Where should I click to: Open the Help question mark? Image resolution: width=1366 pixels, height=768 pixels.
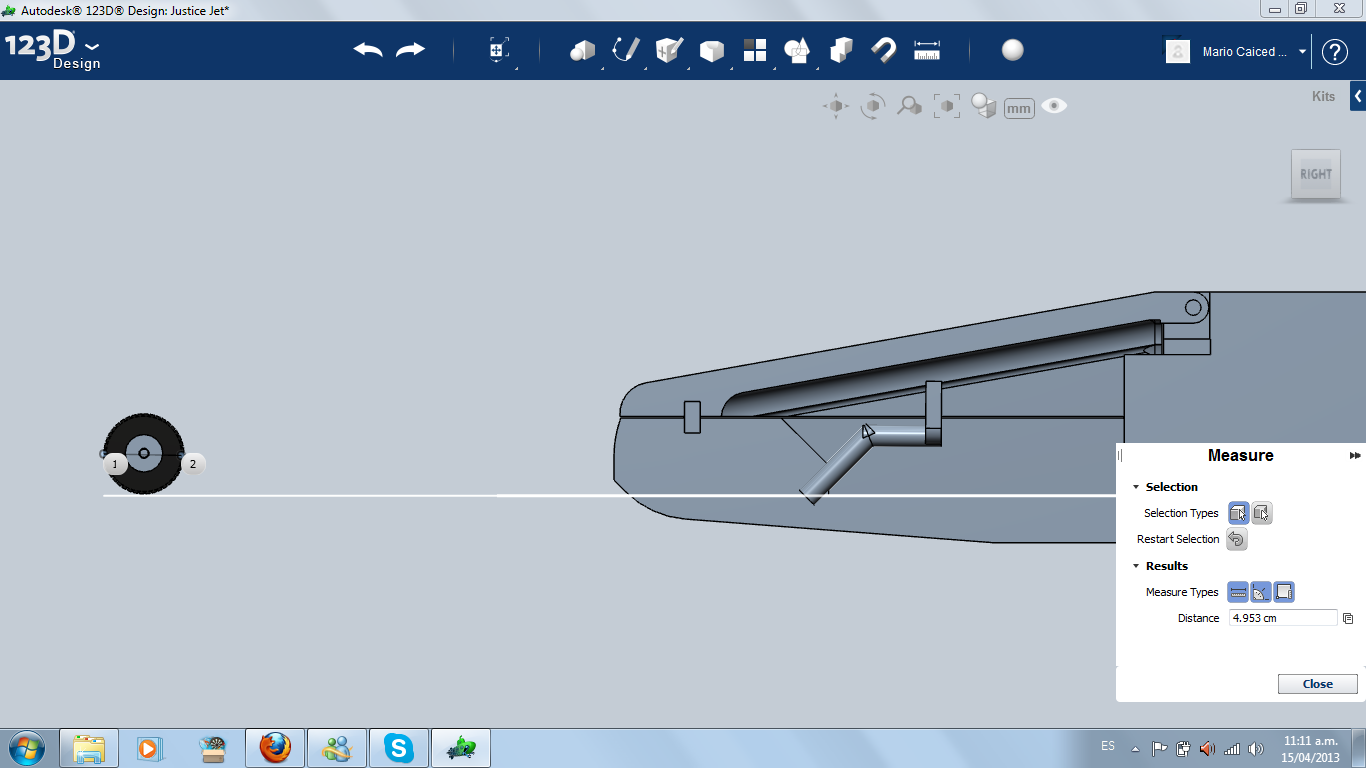1335,52
